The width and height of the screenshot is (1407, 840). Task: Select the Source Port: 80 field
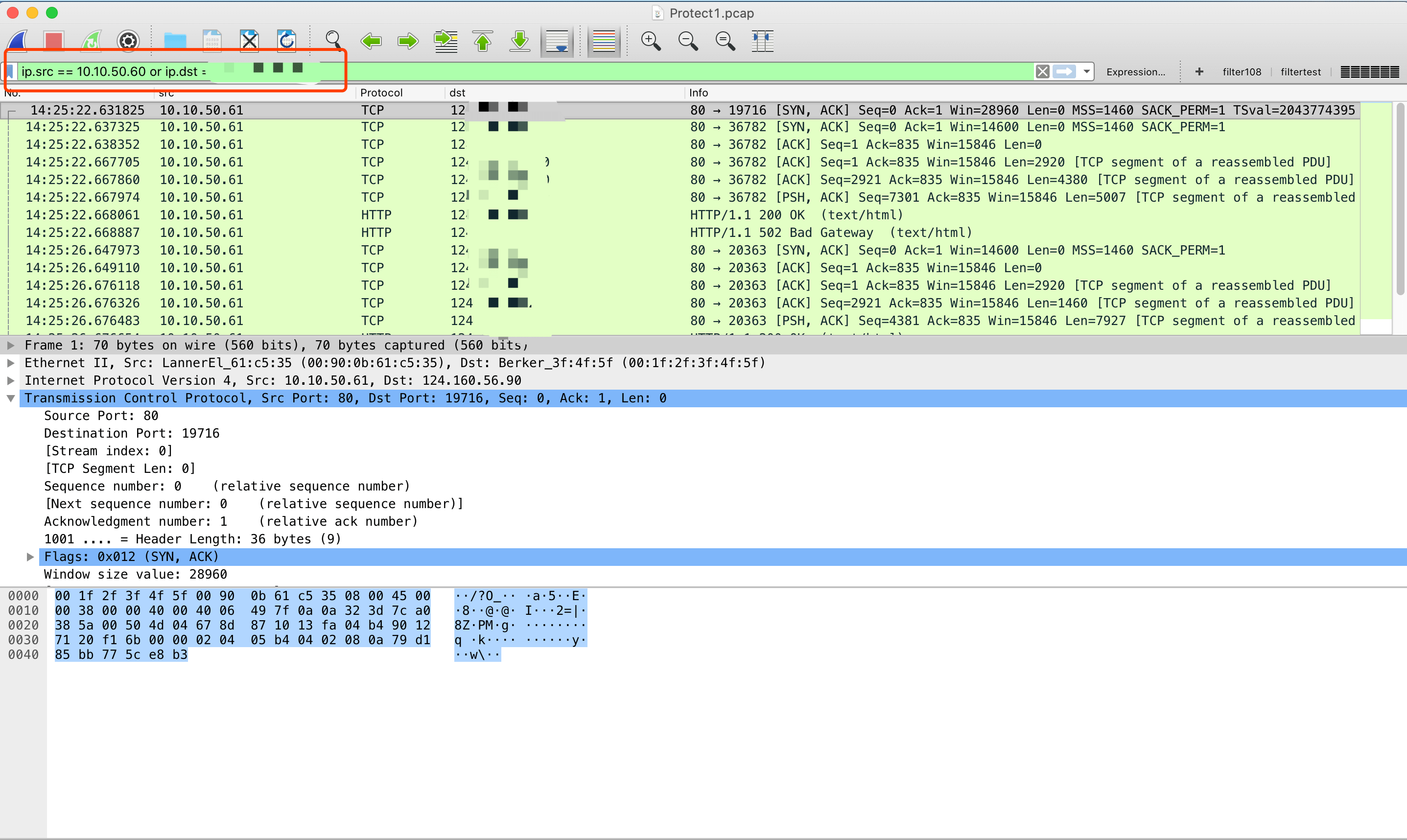(x=101, y=416)
